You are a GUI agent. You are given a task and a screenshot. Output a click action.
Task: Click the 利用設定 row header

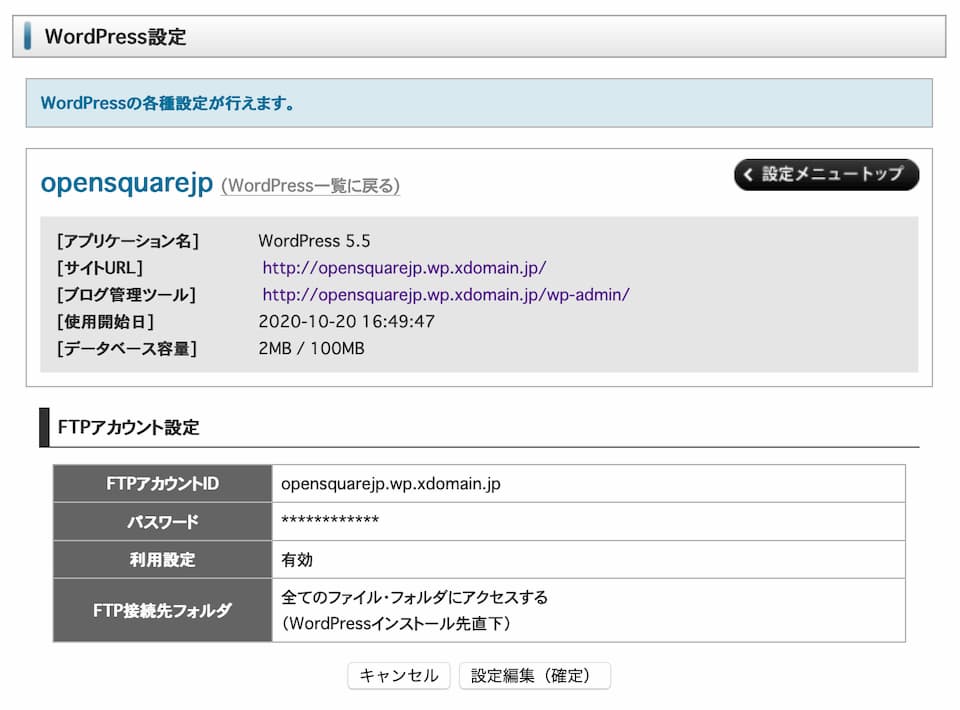[162, 560]
